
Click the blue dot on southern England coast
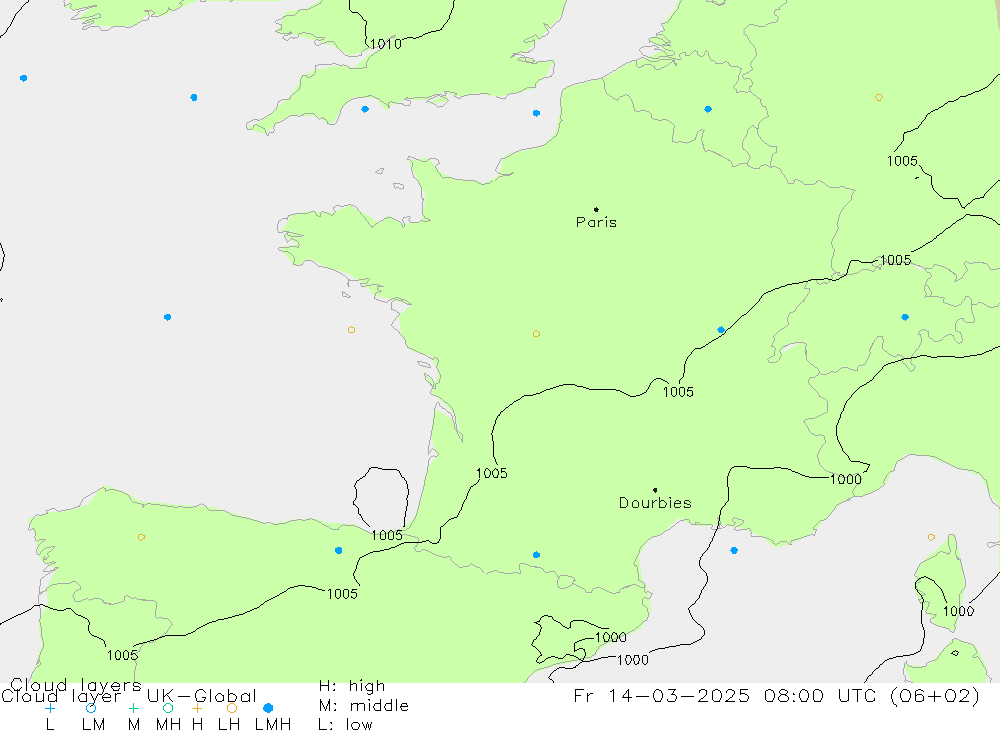[x=365, y=109]
